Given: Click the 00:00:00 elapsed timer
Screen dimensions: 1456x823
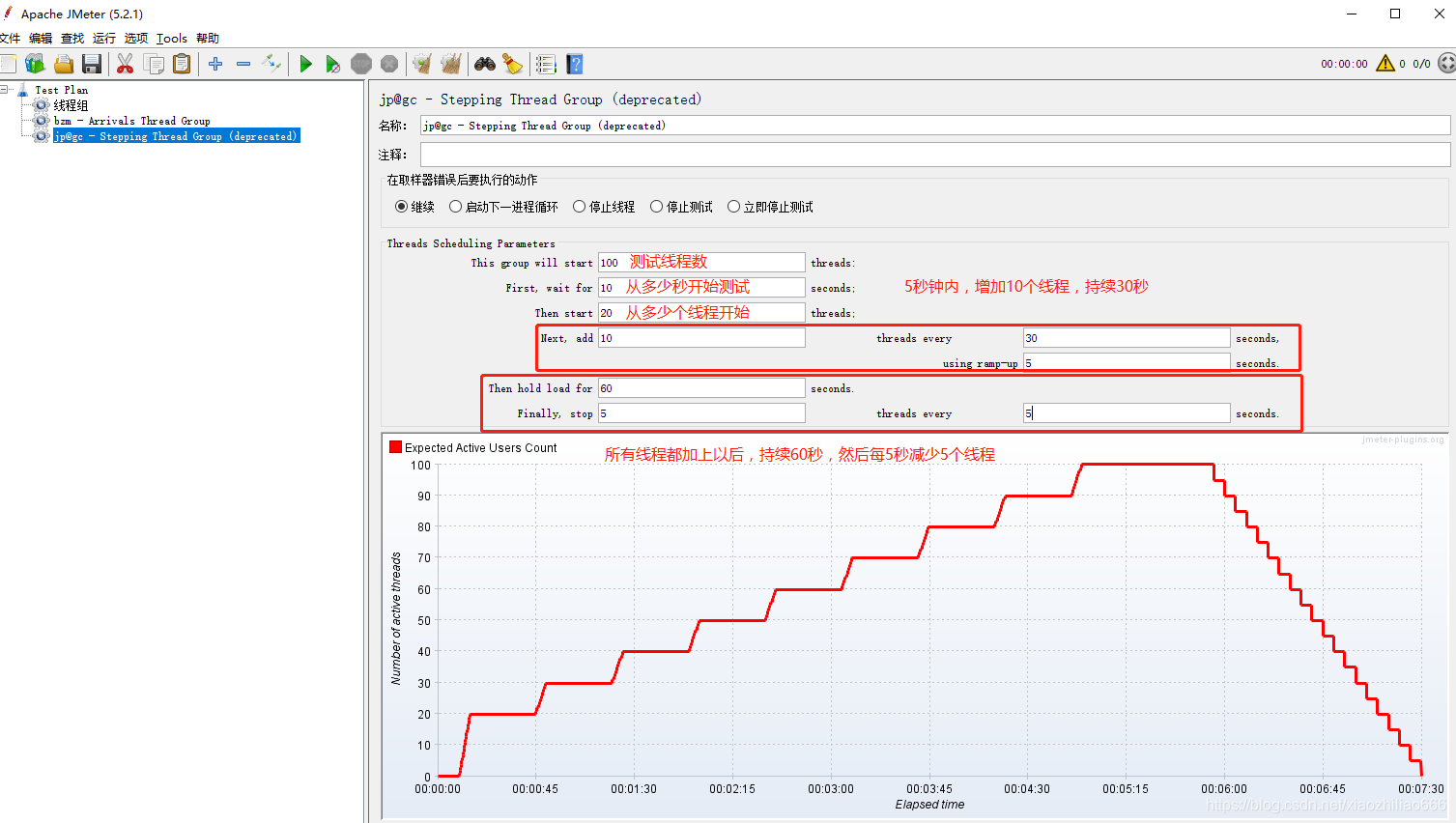Looking at the screenshot, I should click(1344, 64).
